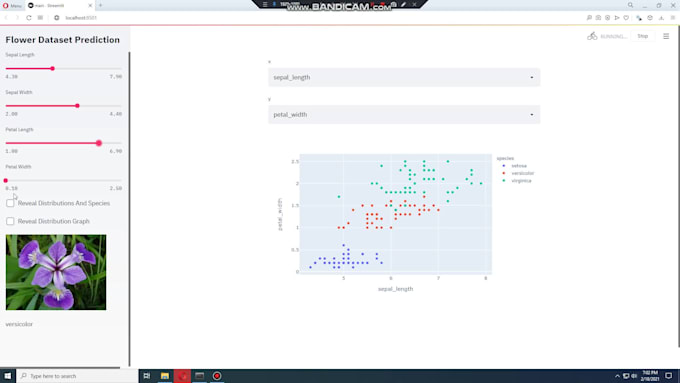The width and height of the screenshot is (680, 383).
Task: Click the find-in-page search icon
Action: tap(589, 18)
